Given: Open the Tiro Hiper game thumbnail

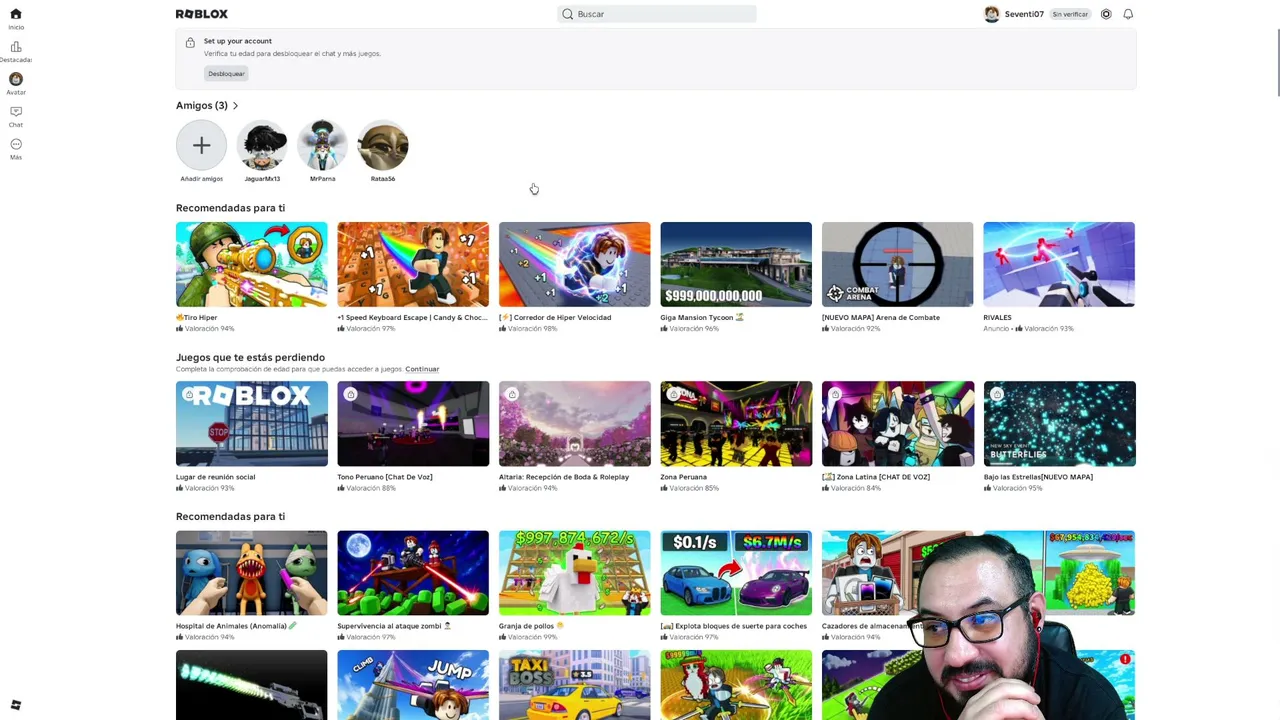Looking at the screenshot, I should coord(252,264).
